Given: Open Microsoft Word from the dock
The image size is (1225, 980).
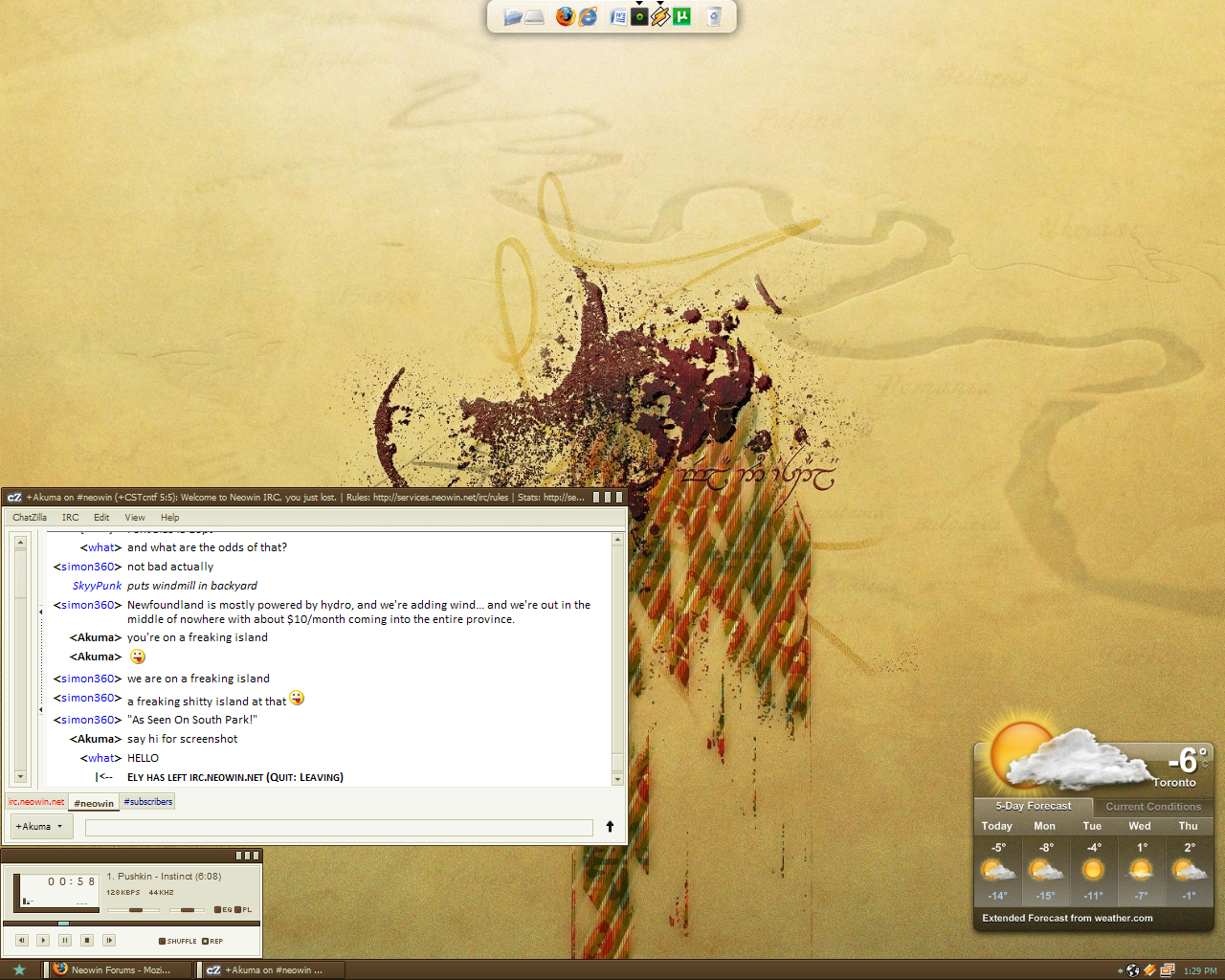Looking at the screenshot, I should tap(618, 16).
